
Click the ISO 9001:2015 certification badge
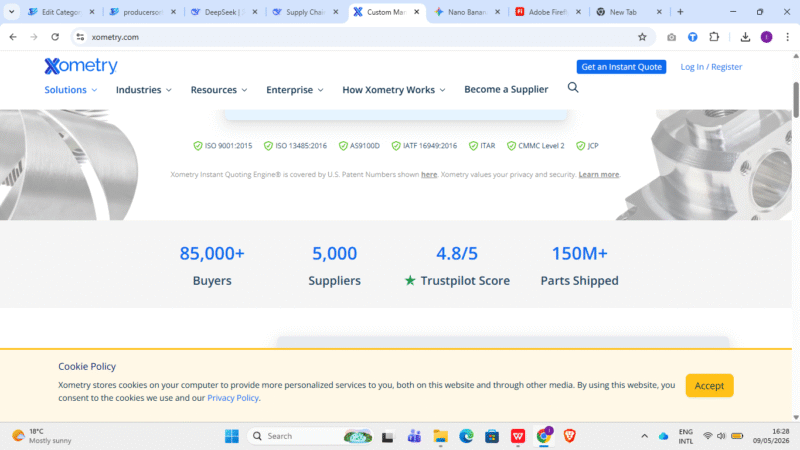[x=222, y=146]
